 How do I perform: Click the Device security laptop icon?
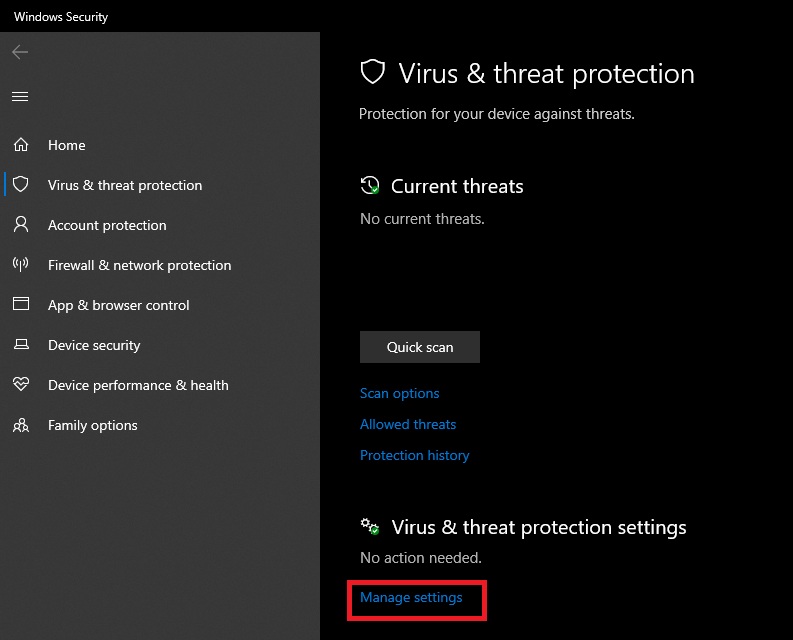point(20,345)
